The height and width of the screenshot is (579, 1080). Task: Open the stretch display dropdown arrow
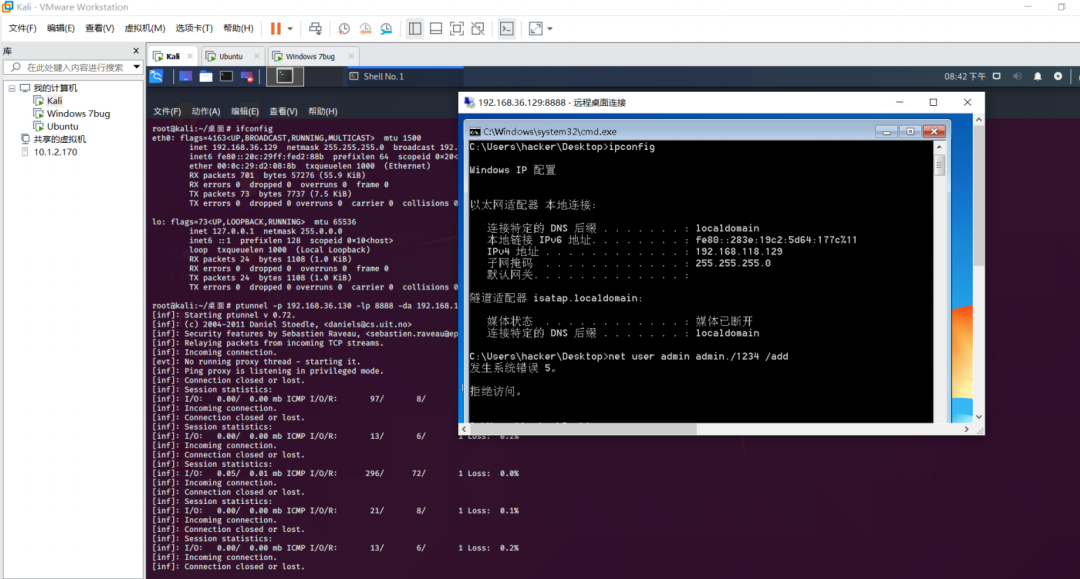point(550,29)
